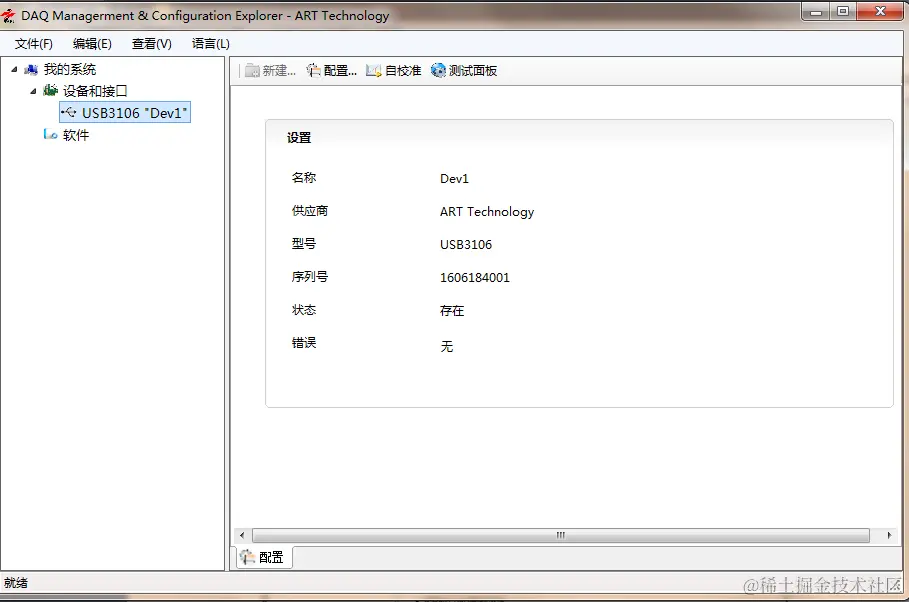Select 设备和接口 in the tree
This screenshot has height=602, width=909.
tap(95, 91)
